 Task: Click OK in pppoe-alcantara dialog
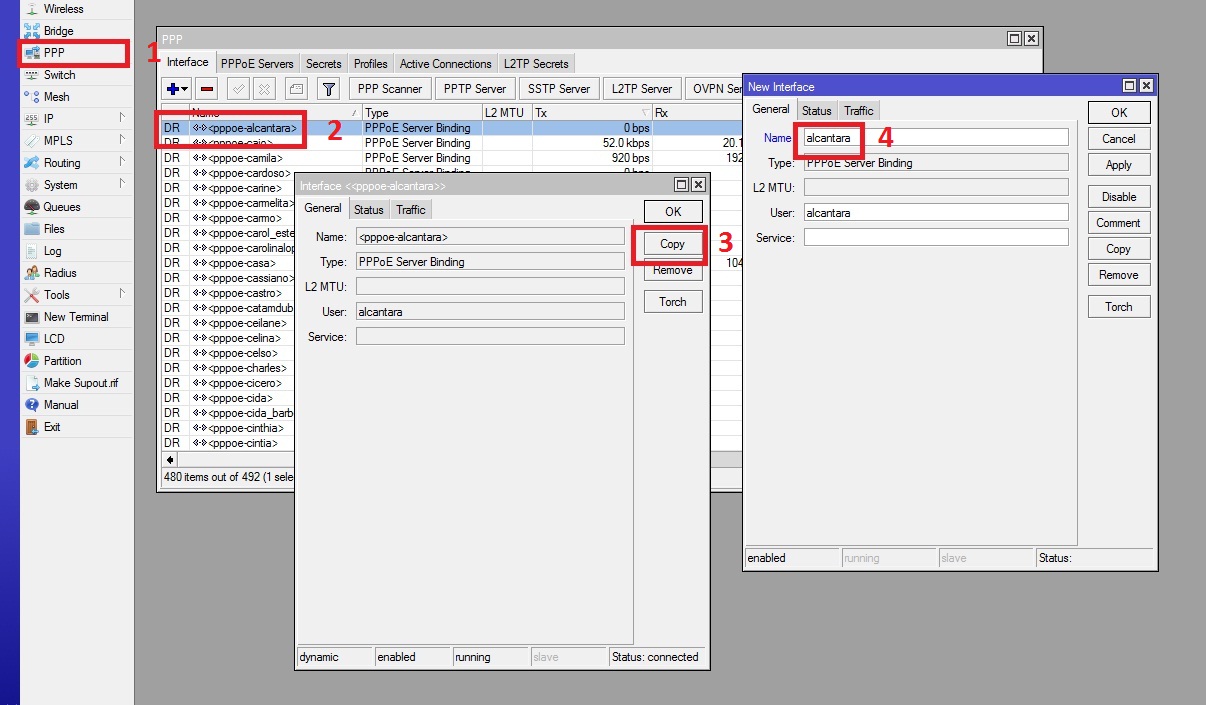pos(673,212)
